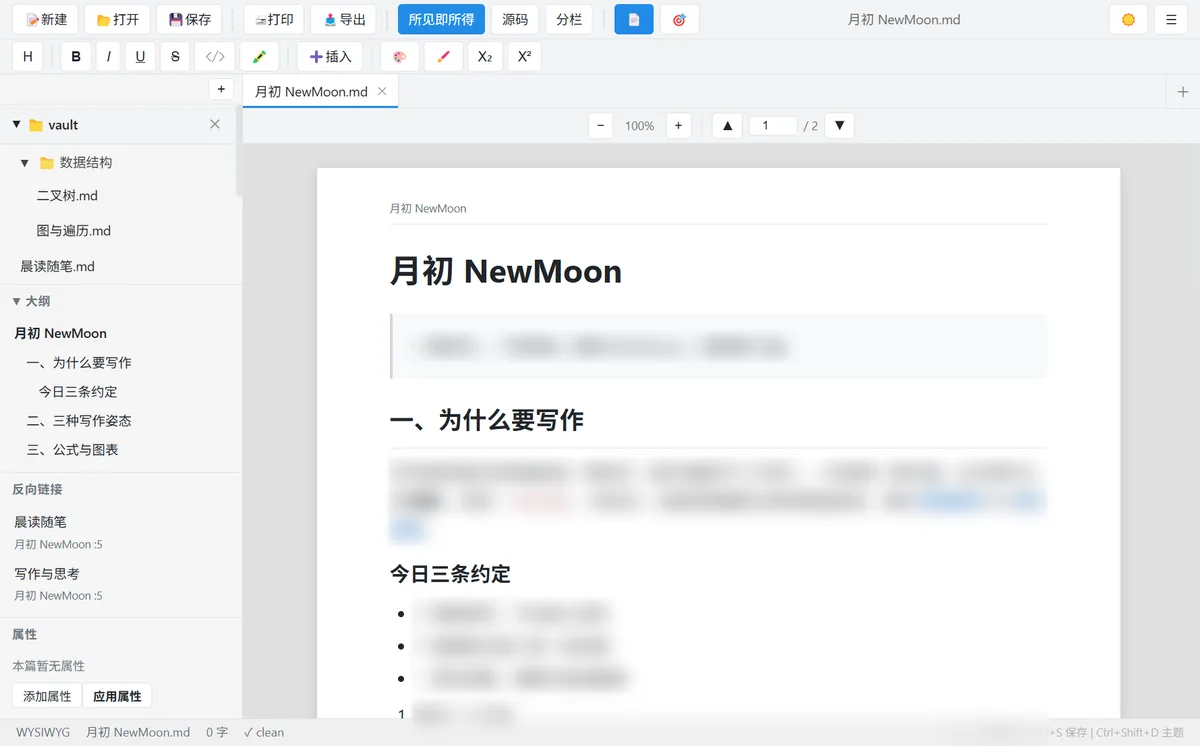Open 图与遍历.md file
Screen dimensions: 1200x746
point(74,230)
